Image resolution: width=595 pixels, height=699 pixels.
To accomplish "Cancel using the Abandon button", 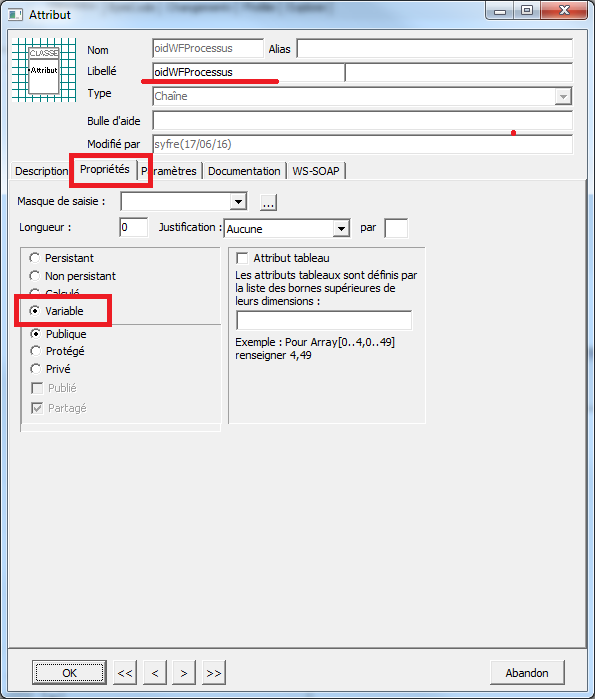I will coord(527,673).
